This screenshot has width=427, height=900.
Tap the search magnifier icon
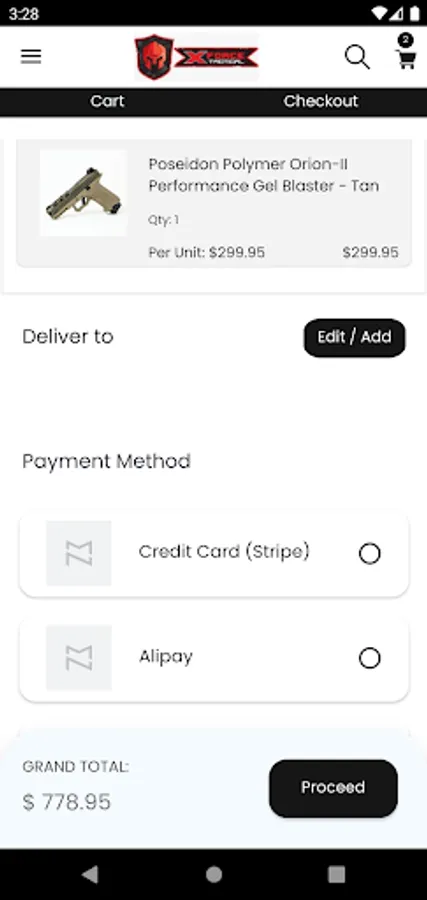(357, 57)
